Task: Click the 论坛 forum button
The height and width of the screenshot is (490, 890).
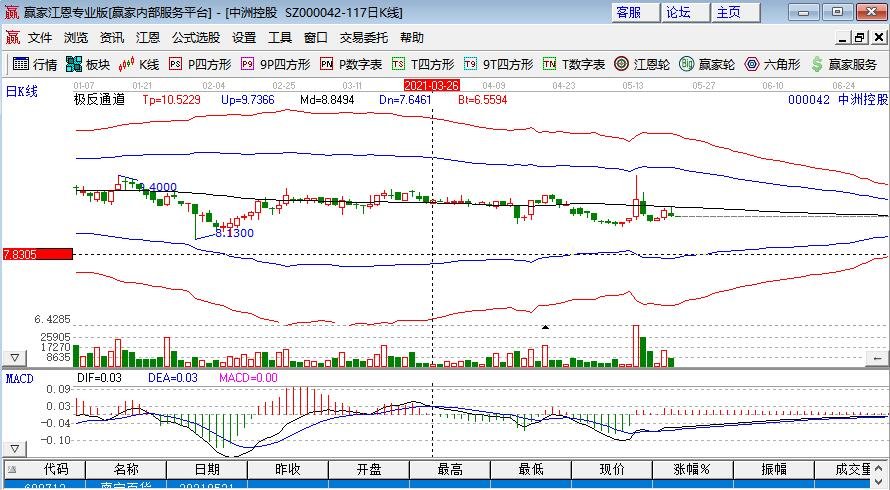Action: click(x=686, y=12)
